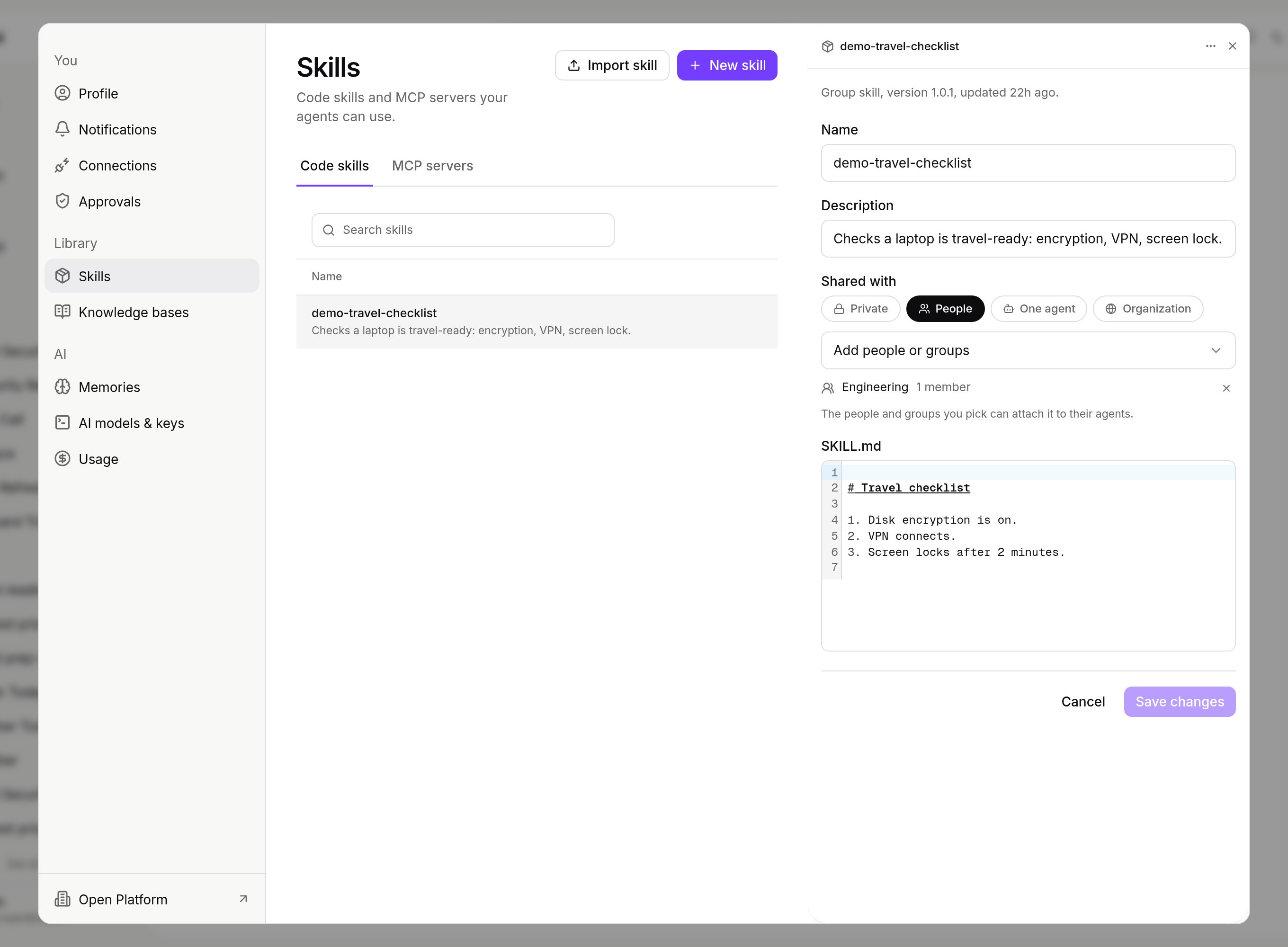The height and width of the screenshot is (947, 1288).
Task: Click the magnifier icon in Search skills
Action: 329,230
